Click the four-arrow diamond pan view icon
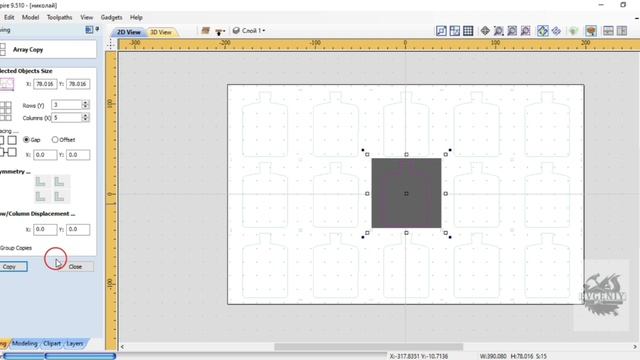The height and width of the screenshot is (360, 640). pyautogui.click(x=485, y=31)
